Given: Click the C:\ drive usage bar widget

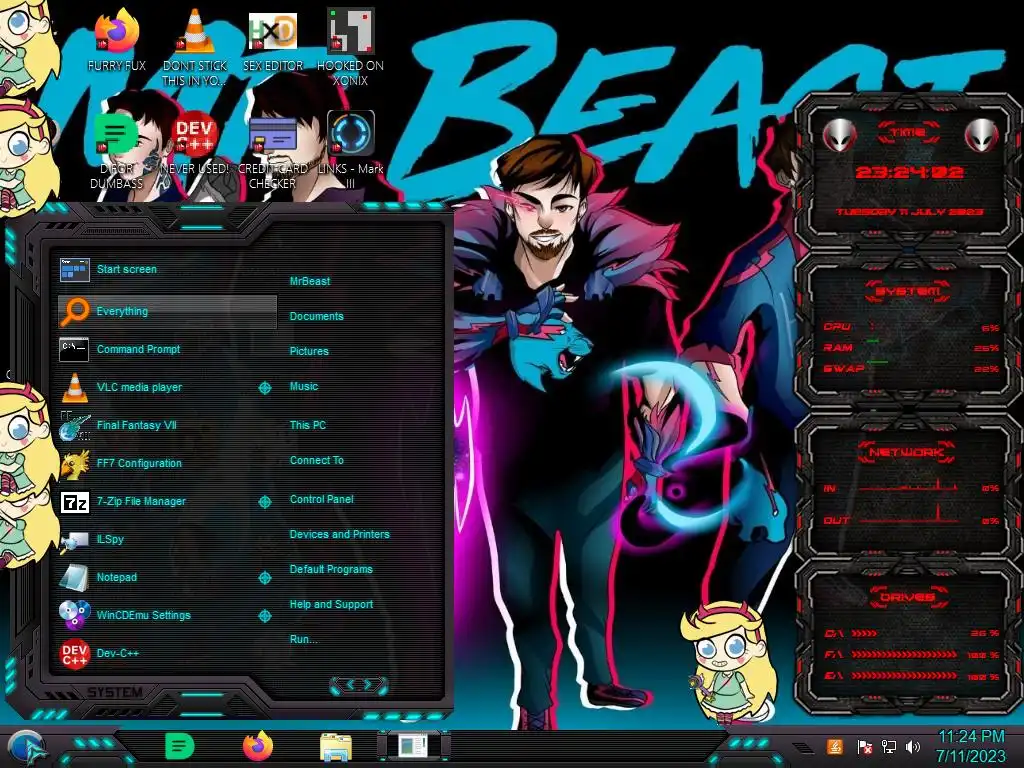Looking at the screenshot, I should 912,633.
